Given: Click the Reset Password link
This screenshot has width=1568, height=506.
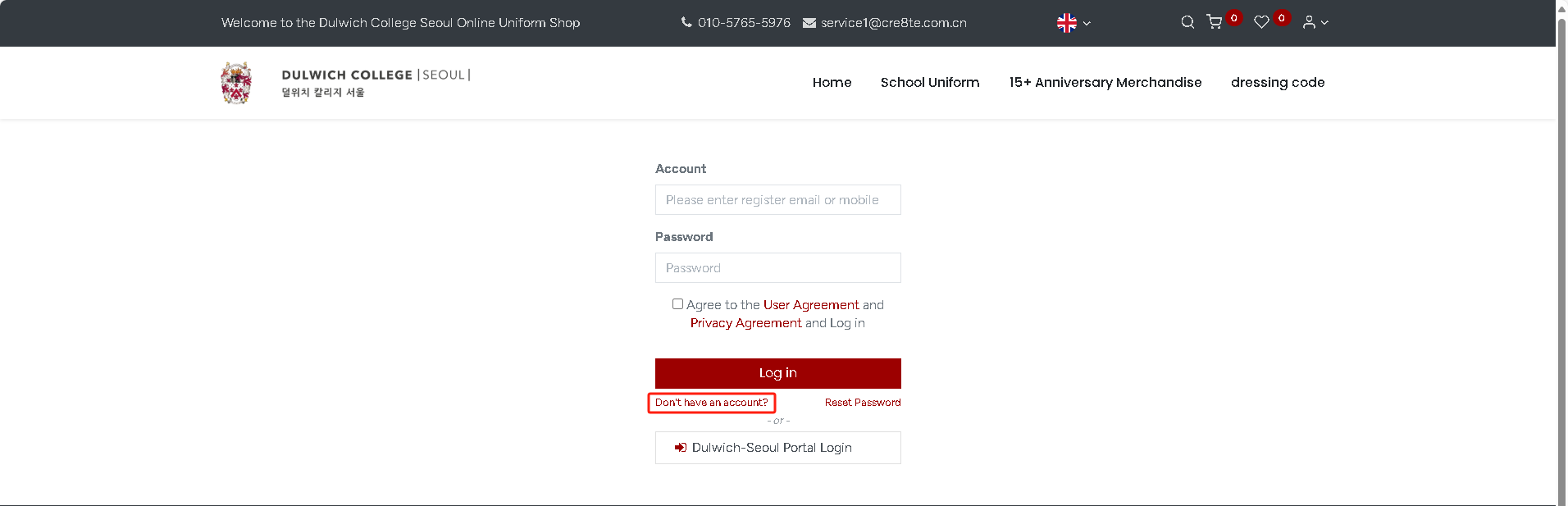Looking at the screenshot, I should (862, 403).
